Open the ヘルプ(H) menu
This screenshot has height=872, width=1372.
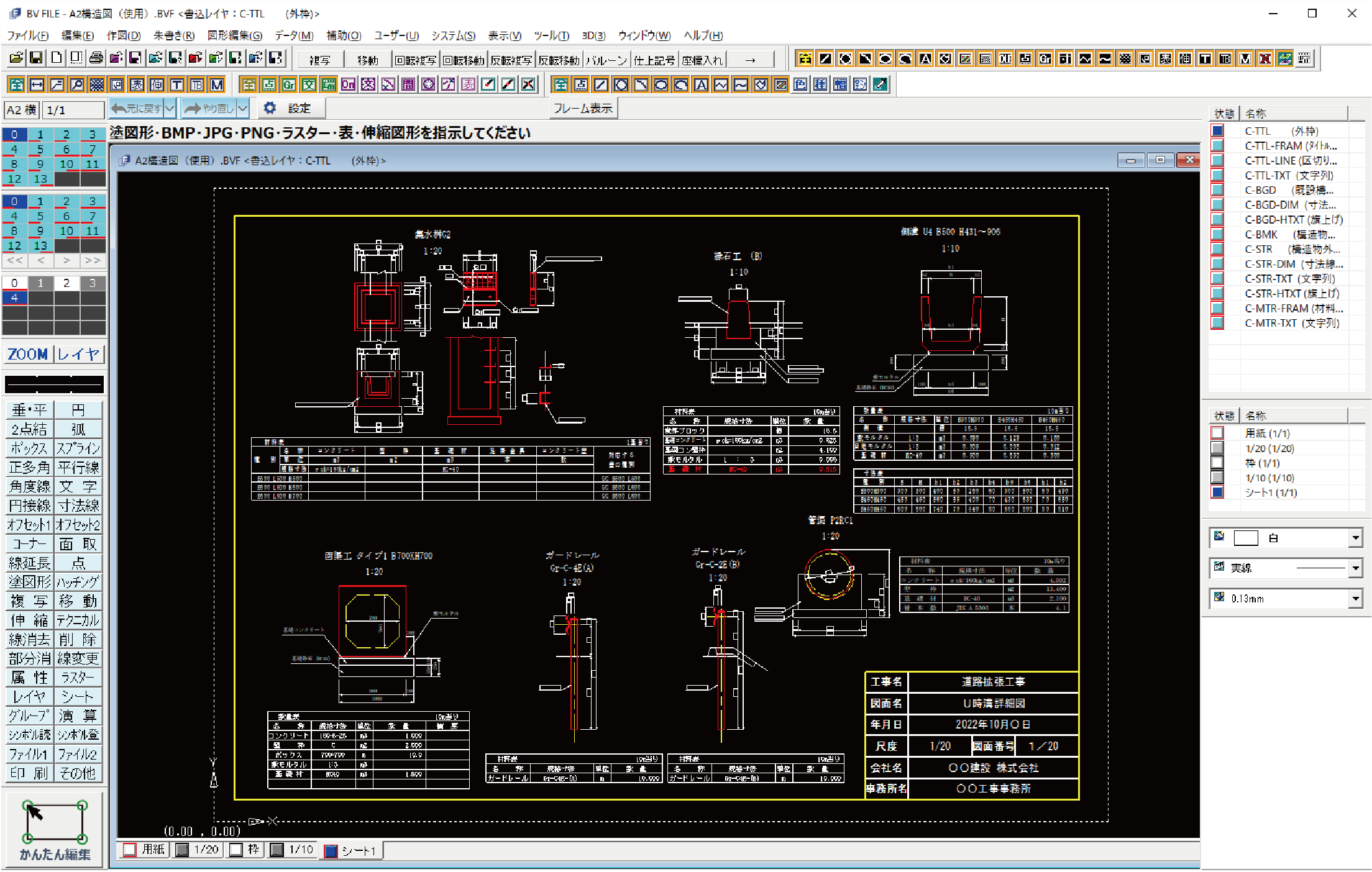point(703,35)
